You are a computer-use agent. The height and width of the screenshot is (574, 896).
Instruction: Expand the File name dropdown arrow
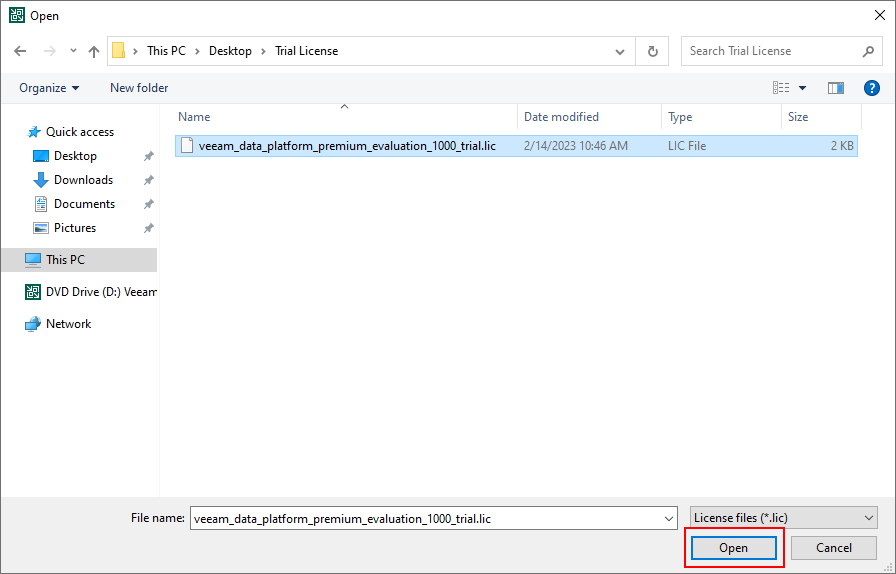pyautogui.click(x=669, y=519)
